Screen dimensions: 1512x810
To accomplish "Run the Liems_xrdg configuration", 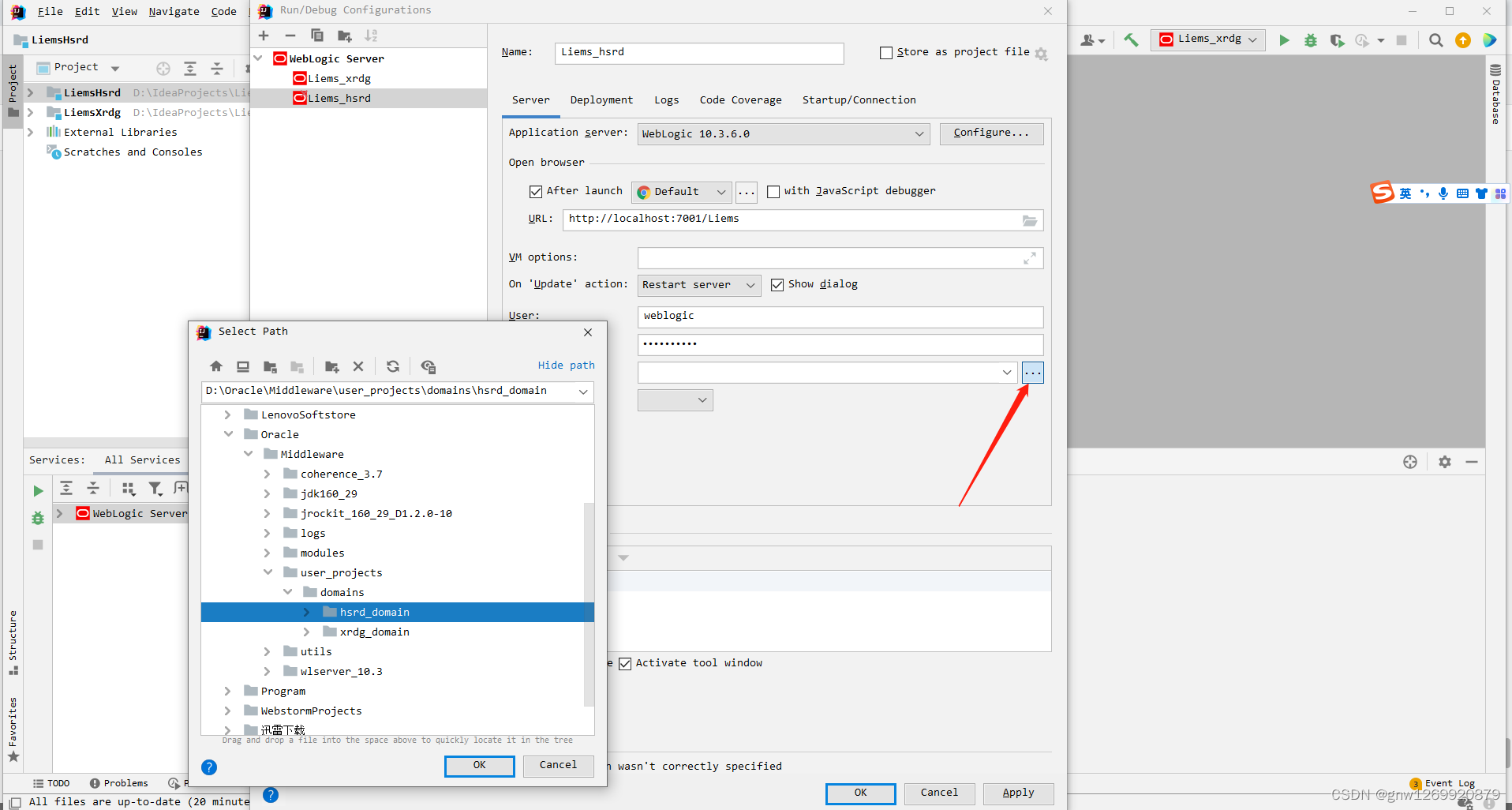I will point(1284,39).
